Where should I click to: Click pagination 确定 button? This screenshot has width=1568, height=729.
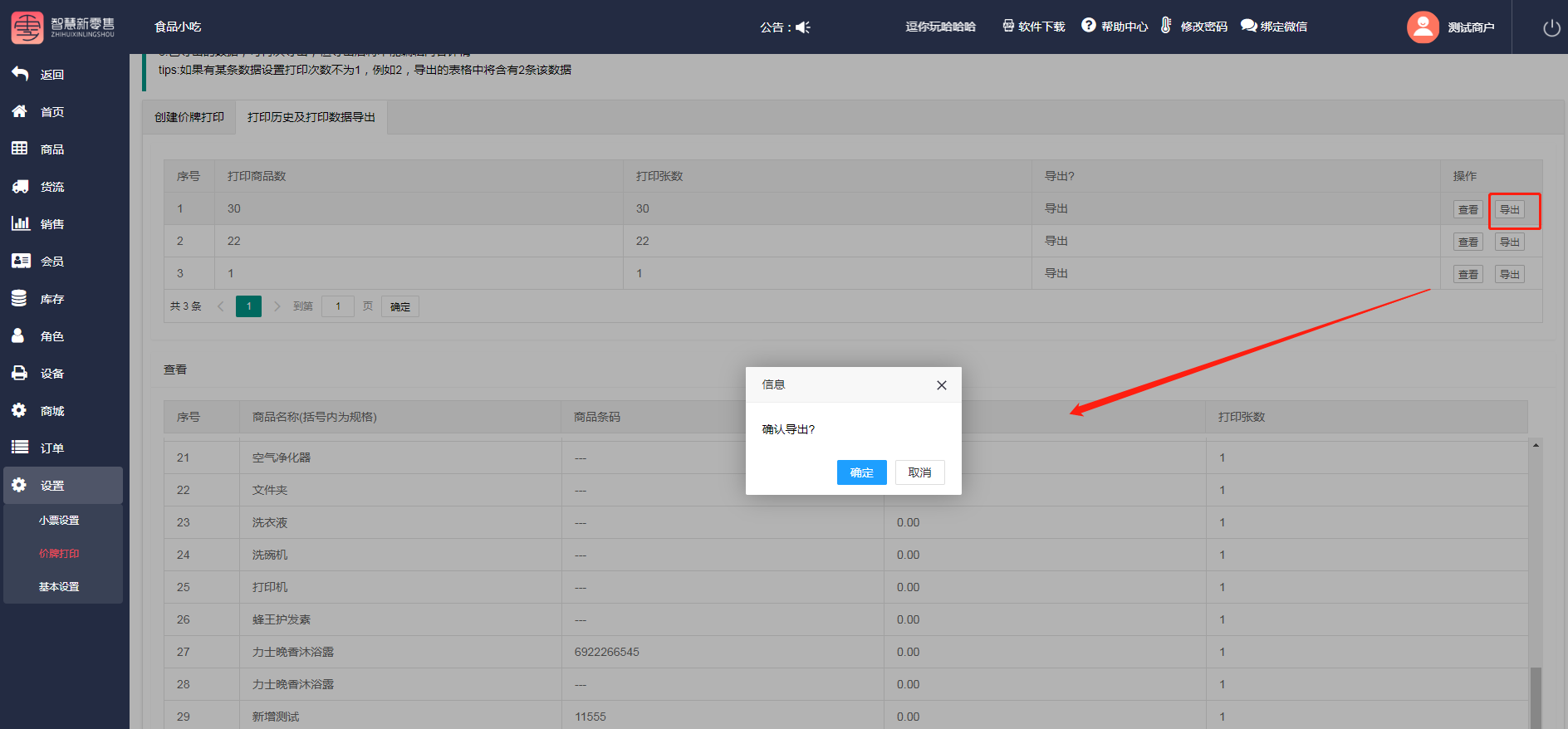pos(400,306)
